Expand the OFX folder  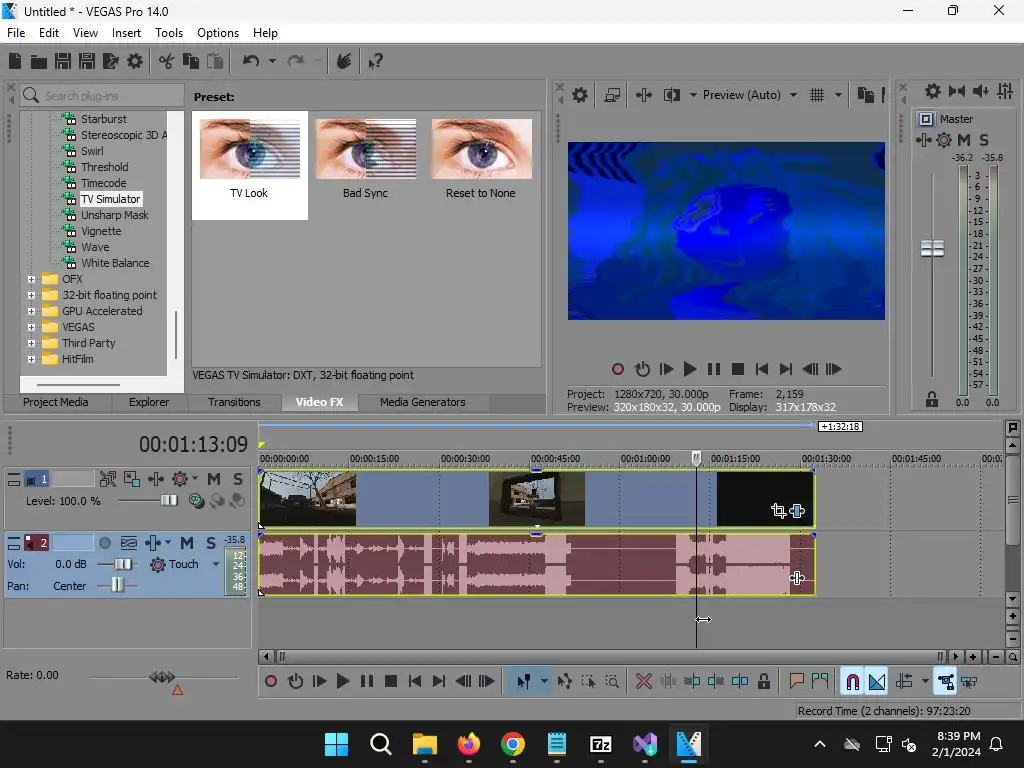(x=31, y=280)
